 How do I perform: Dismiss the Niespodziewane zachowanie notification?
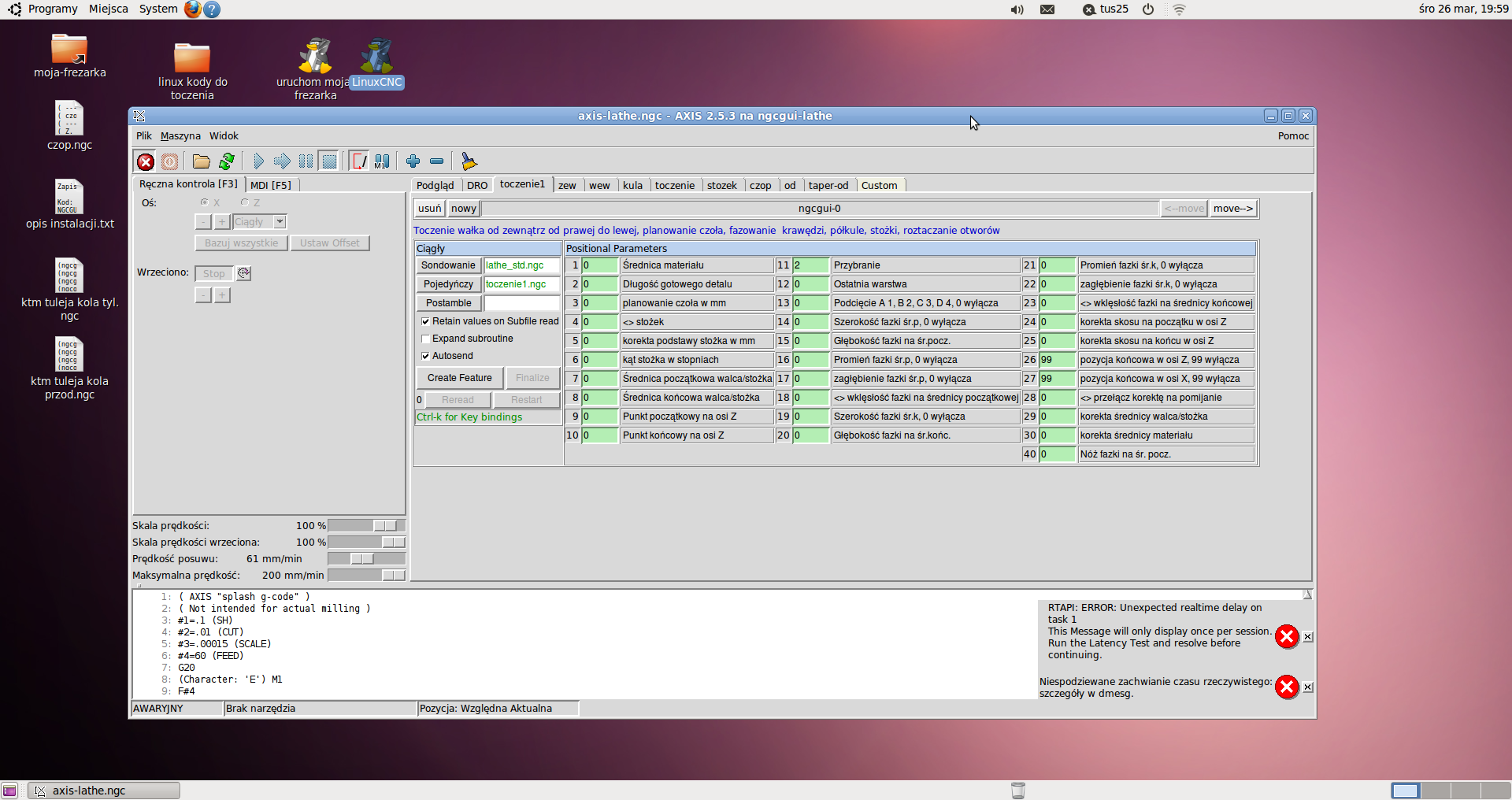coord(1307,687)
